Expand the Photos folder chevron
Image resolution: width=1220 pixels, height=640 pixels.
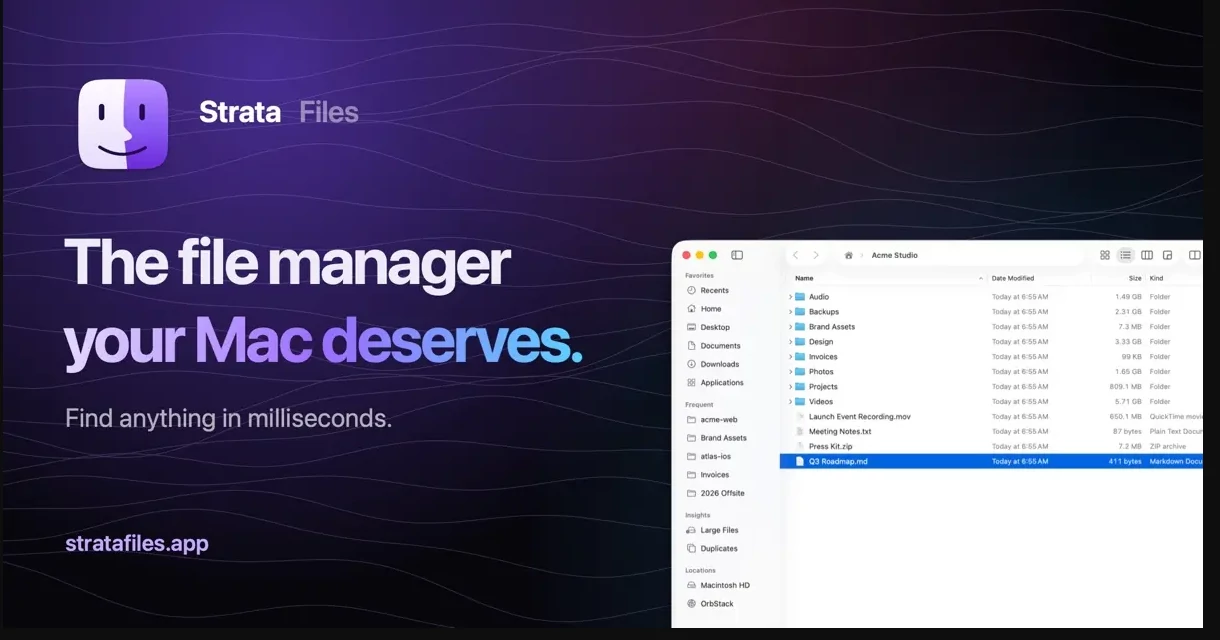click(x=790, y=372)
